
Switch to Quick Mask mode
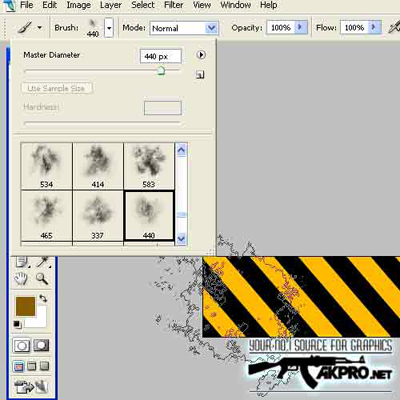[41, 346]
